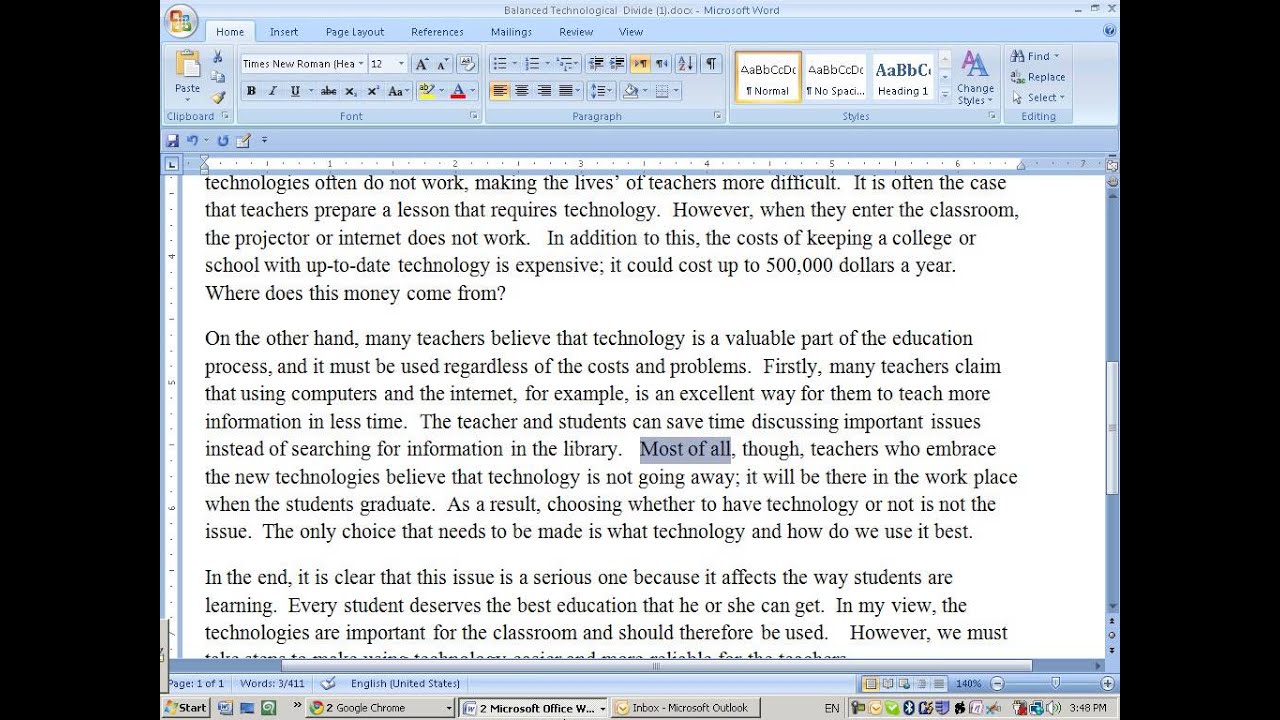Viewport: 1280px width, 720px height.
Task: Click the Paste clipboard icon
Action: tap(187, 64)
